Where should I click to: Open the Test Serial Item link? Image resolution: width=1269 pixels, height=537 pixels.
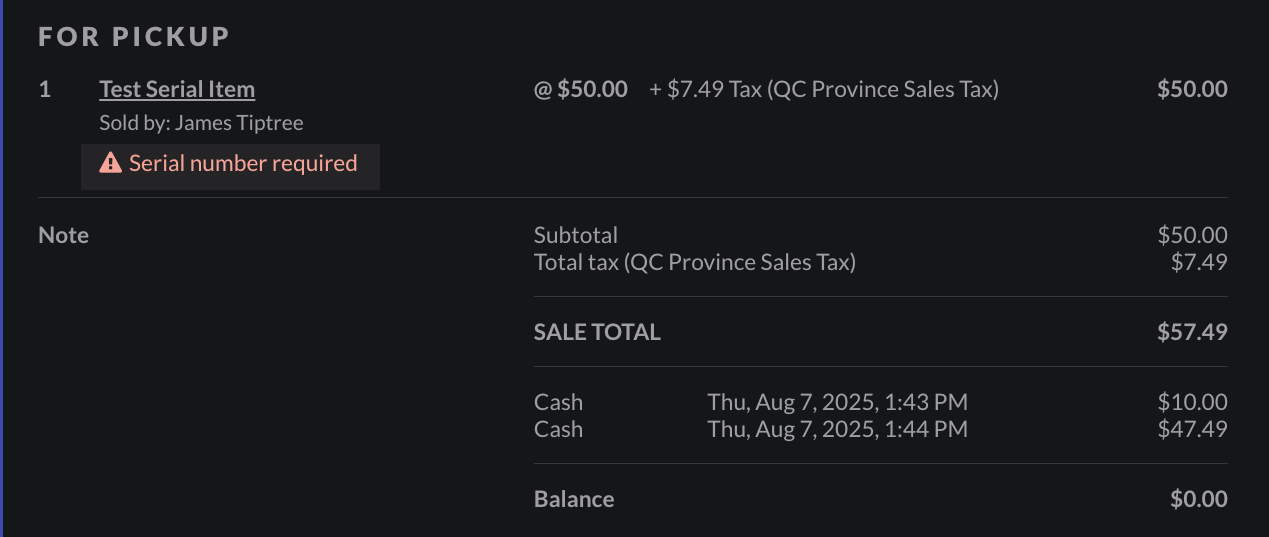coord(177,89)
